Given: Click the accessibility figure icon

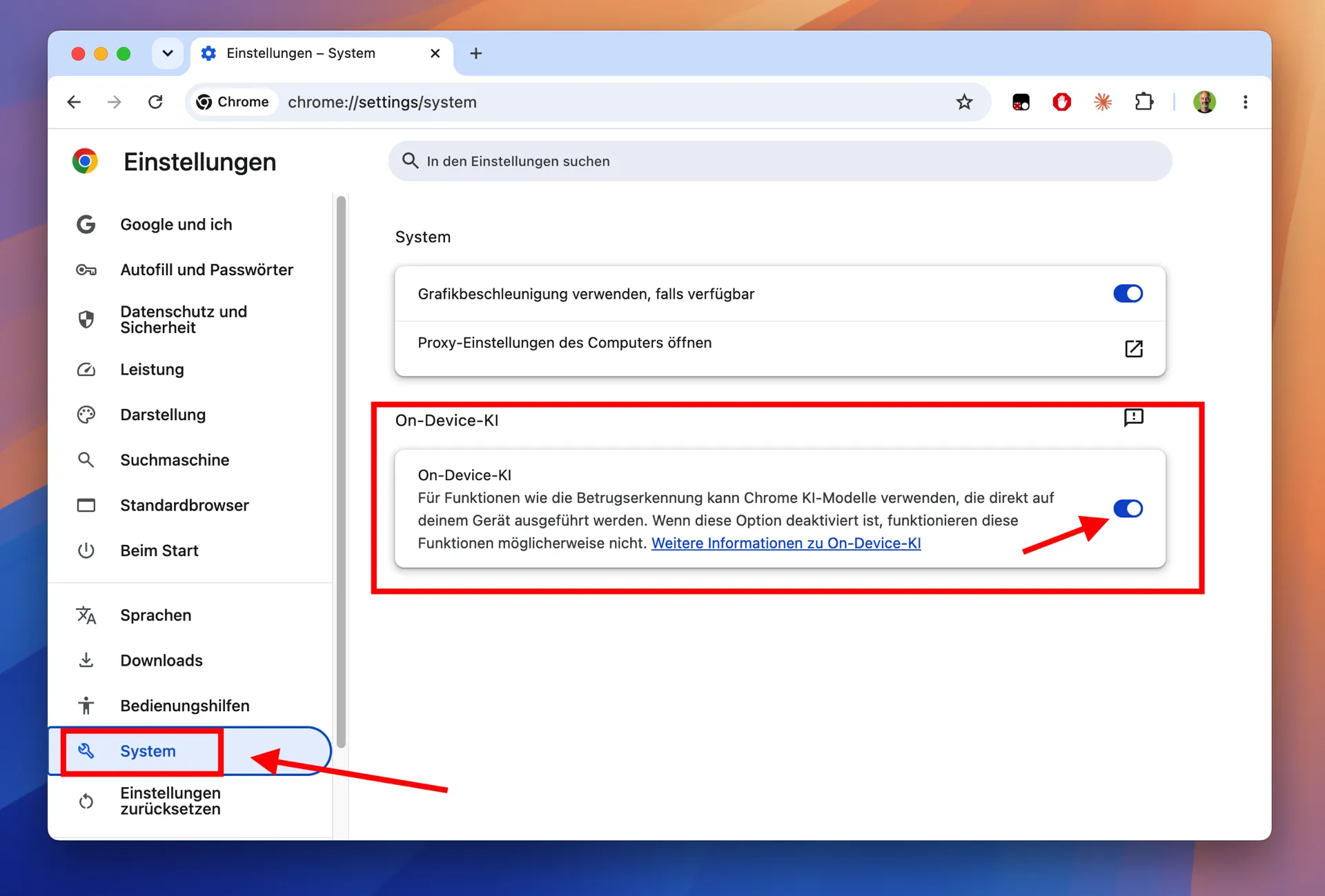Looking at the screenshot, I should point(86,706).
